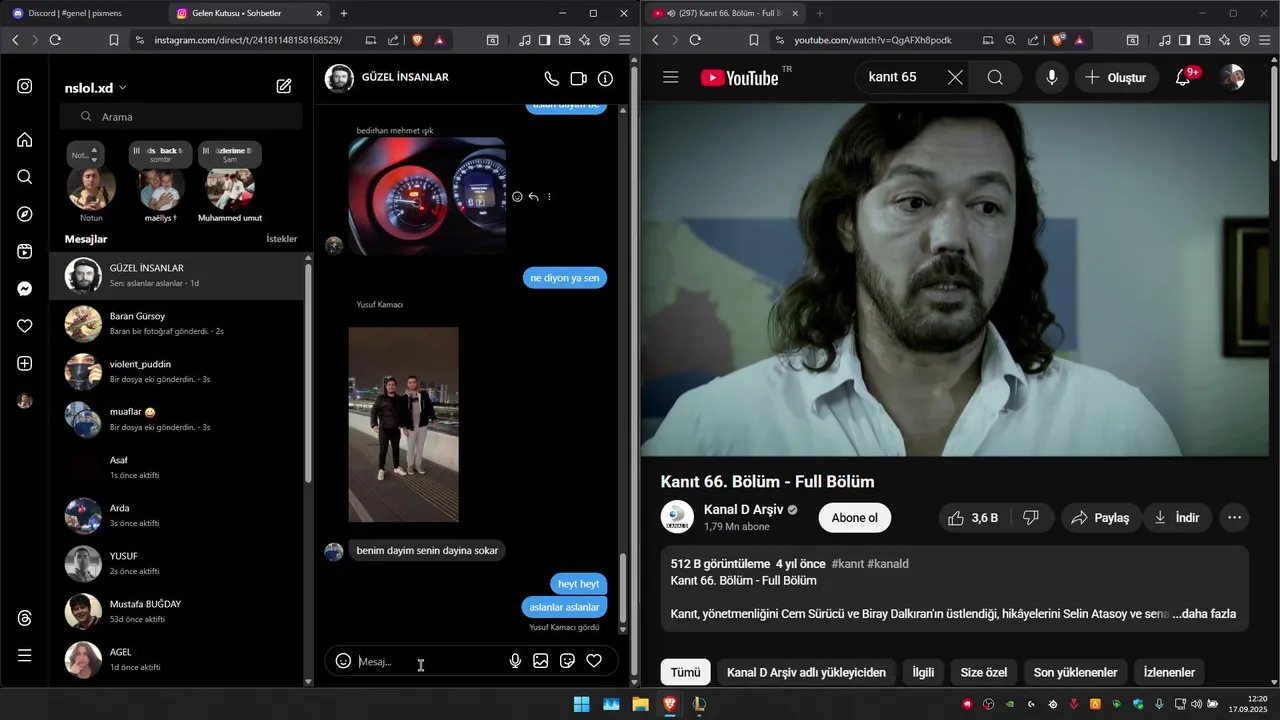
Task: Attach a photo to the Instagram message
Action: click(x=541, y=661)
